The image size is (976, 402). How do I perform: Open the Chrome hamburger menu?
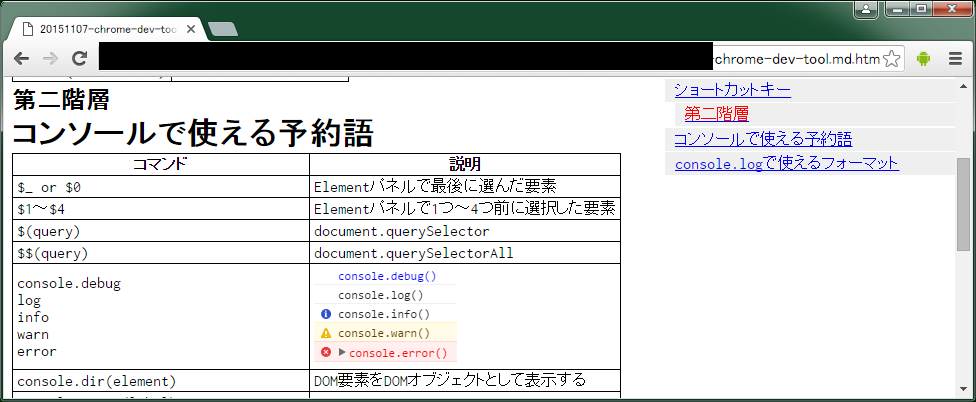click(955, 59)
